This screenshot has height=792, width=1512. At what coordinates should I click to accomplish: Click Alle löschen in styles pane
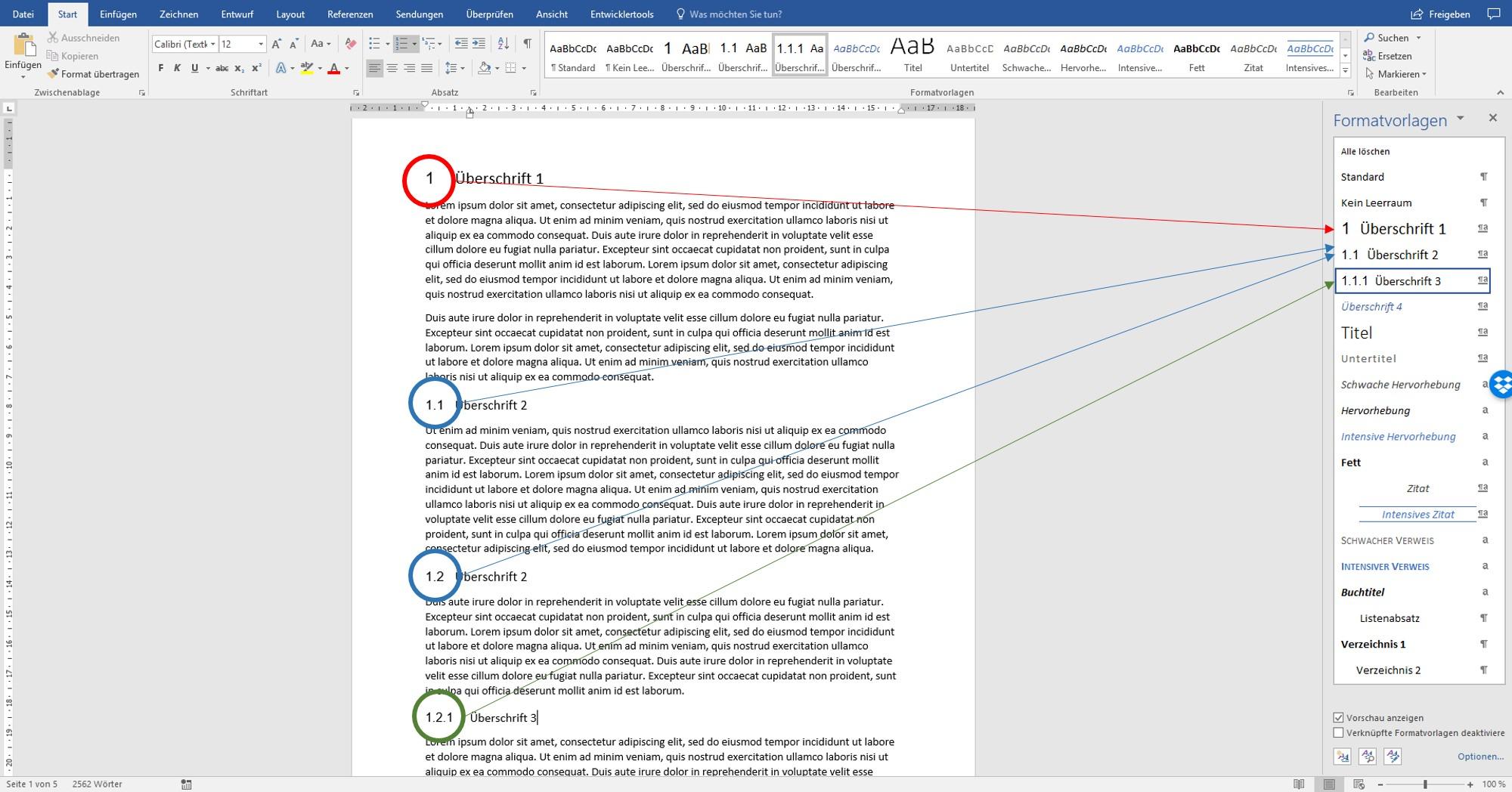pos(1365,151)
